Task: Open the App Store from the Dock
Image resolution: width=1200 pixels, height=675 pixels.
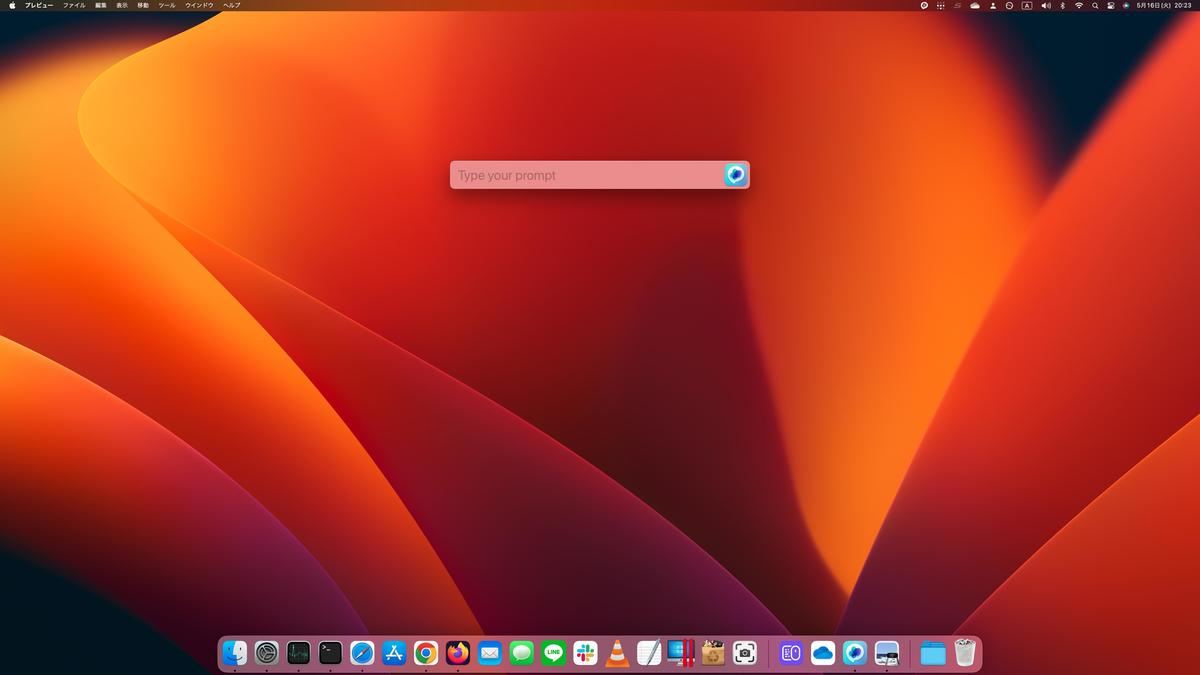Action: 394,653
